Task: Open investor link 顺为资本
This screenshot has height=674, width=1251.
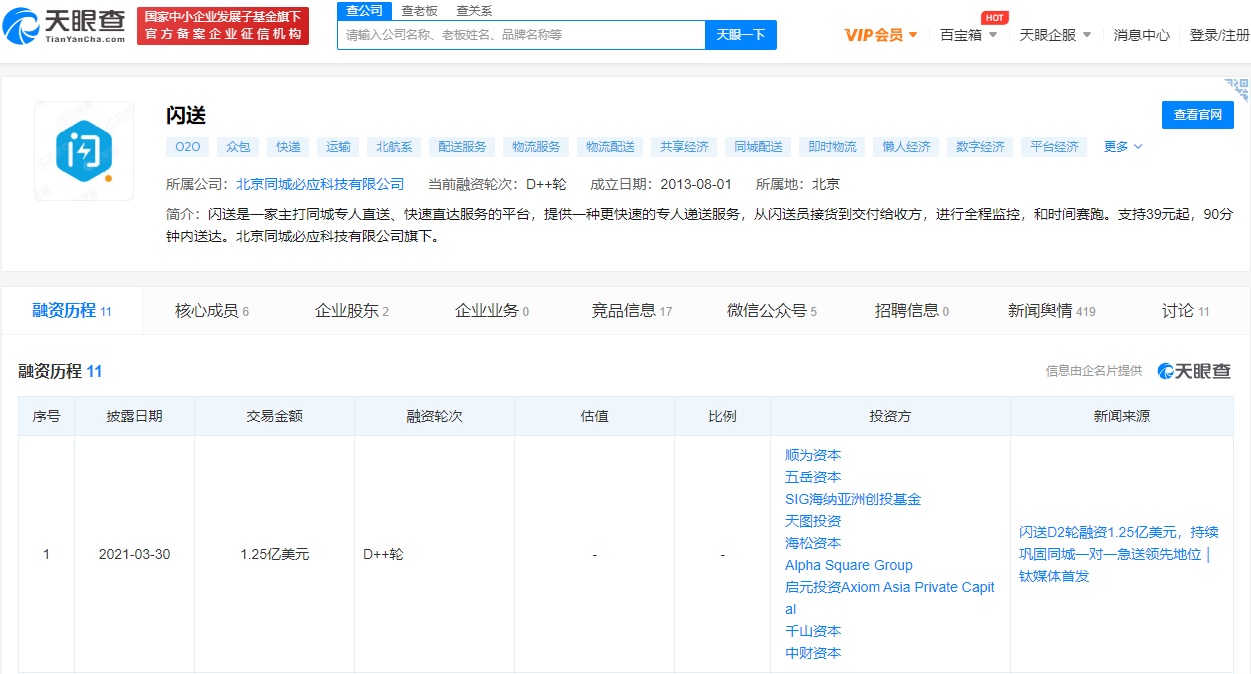Action: click(813, 455)
